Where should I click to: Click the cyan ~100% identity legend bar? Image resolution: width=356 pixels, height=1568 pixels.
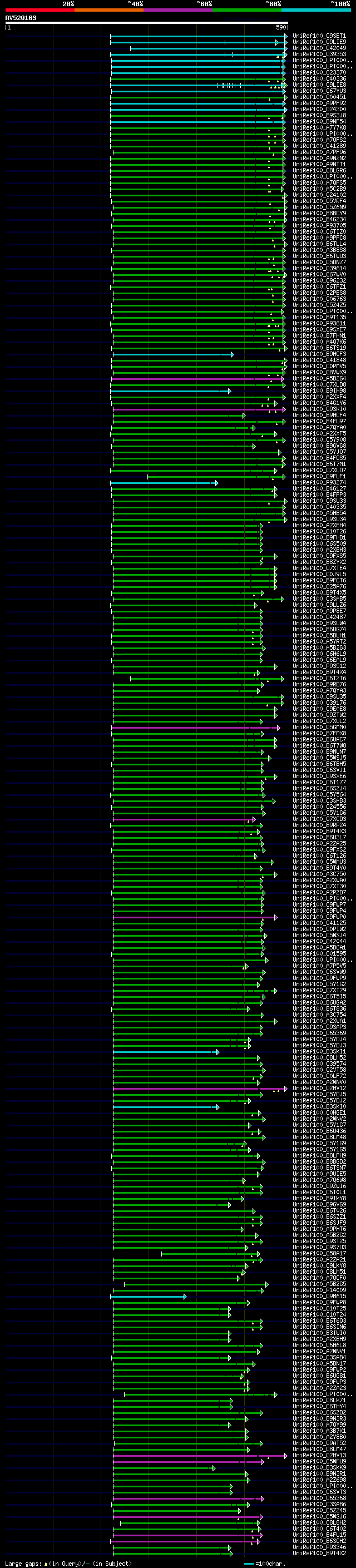[316, 10]
